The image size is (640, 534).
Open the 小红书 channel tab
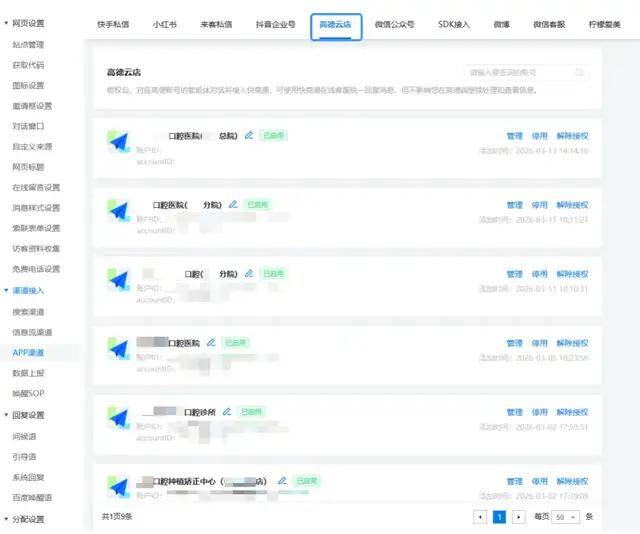167,24
